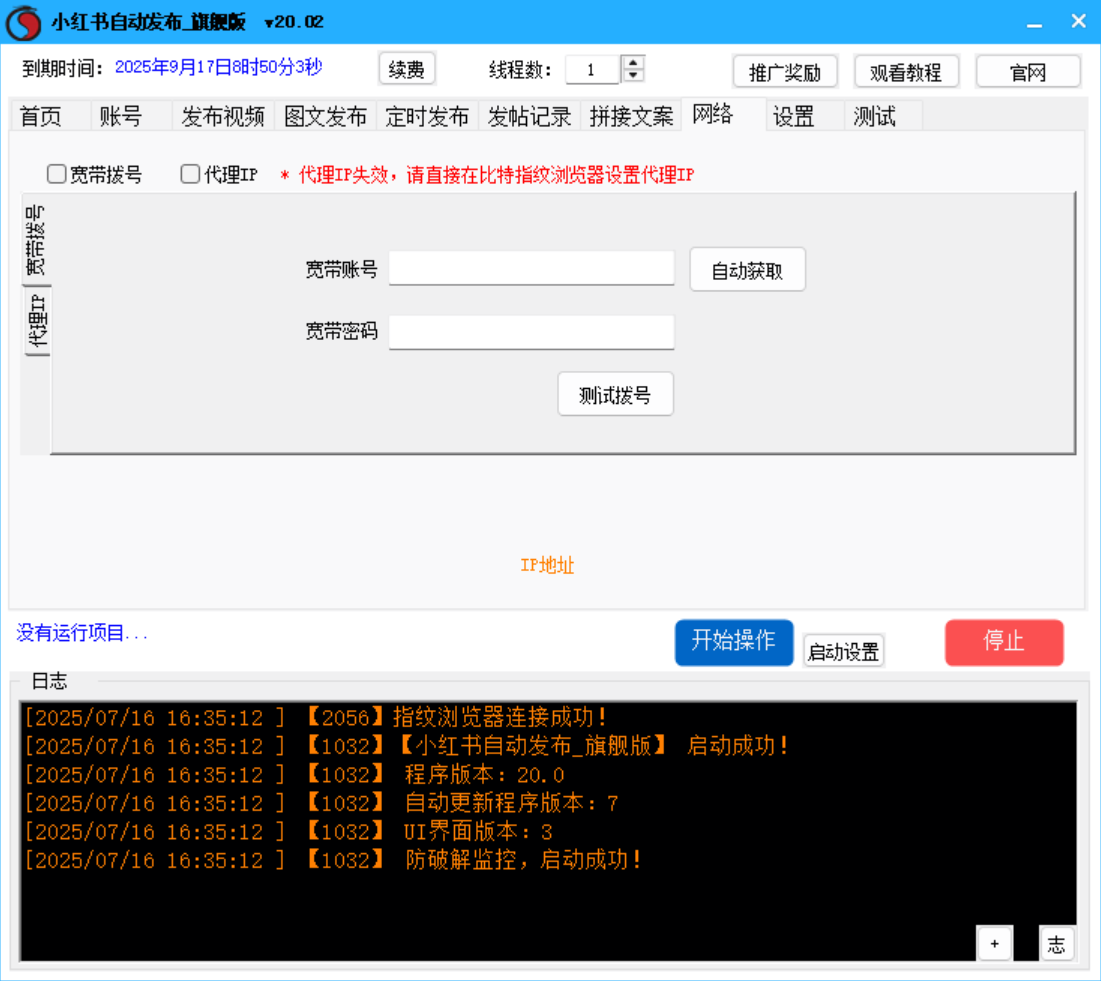
Task: Click the 志 button in log panel
Action: point(1056,943)
